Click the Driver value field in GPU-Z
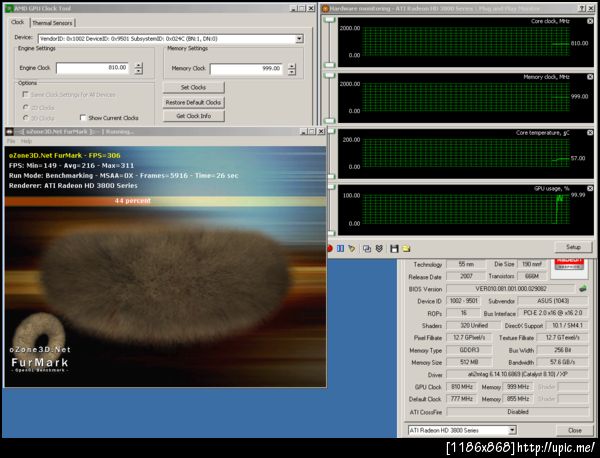 coord(517,374)
